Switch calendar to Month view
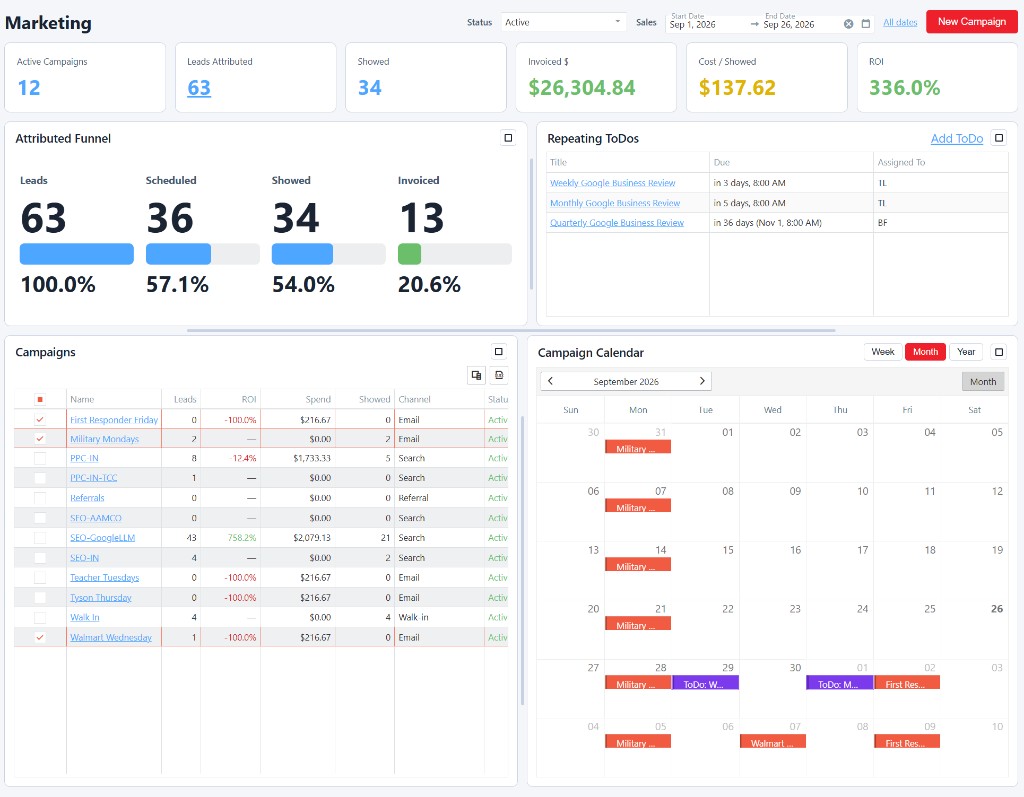Screen dimensions: 1024x797 pos(925,351)
